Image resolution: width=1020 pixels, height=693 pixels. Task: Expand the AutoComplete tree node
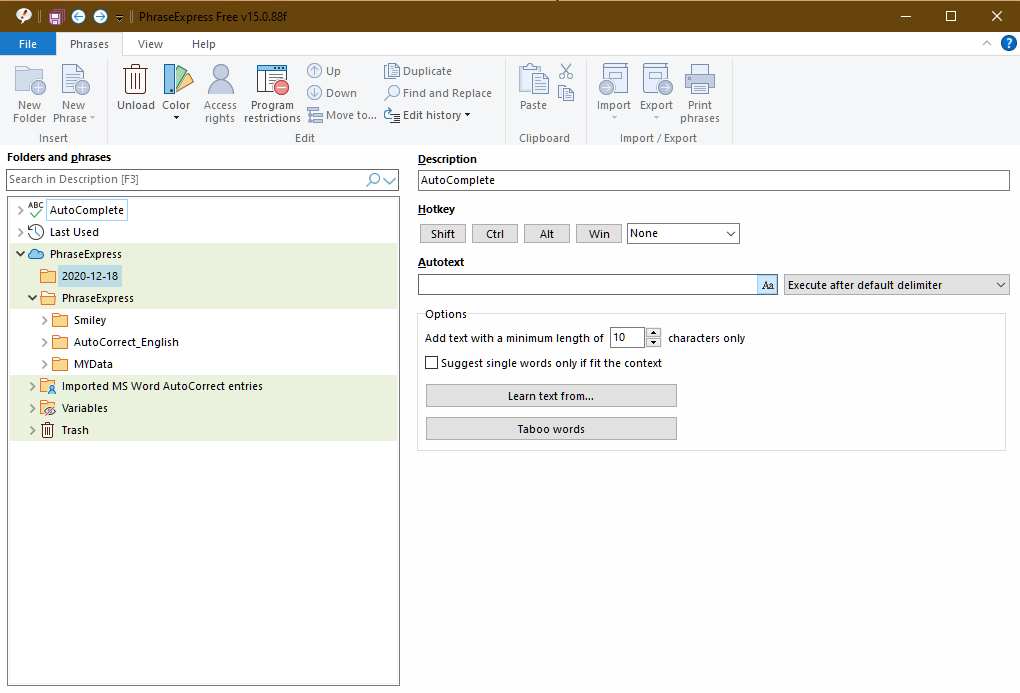(x=20, y=210)
